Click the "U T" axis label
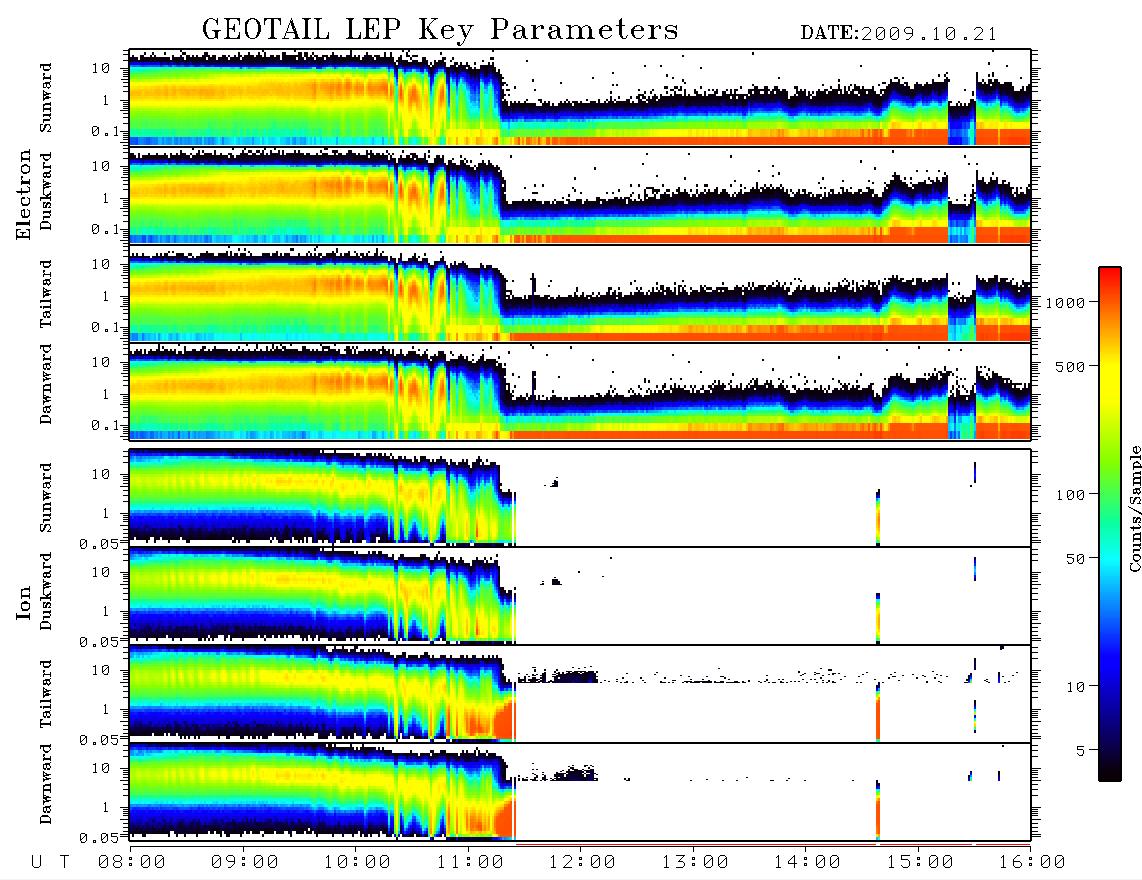This screenshot has height=880, width=1142. tap(50, 862)
